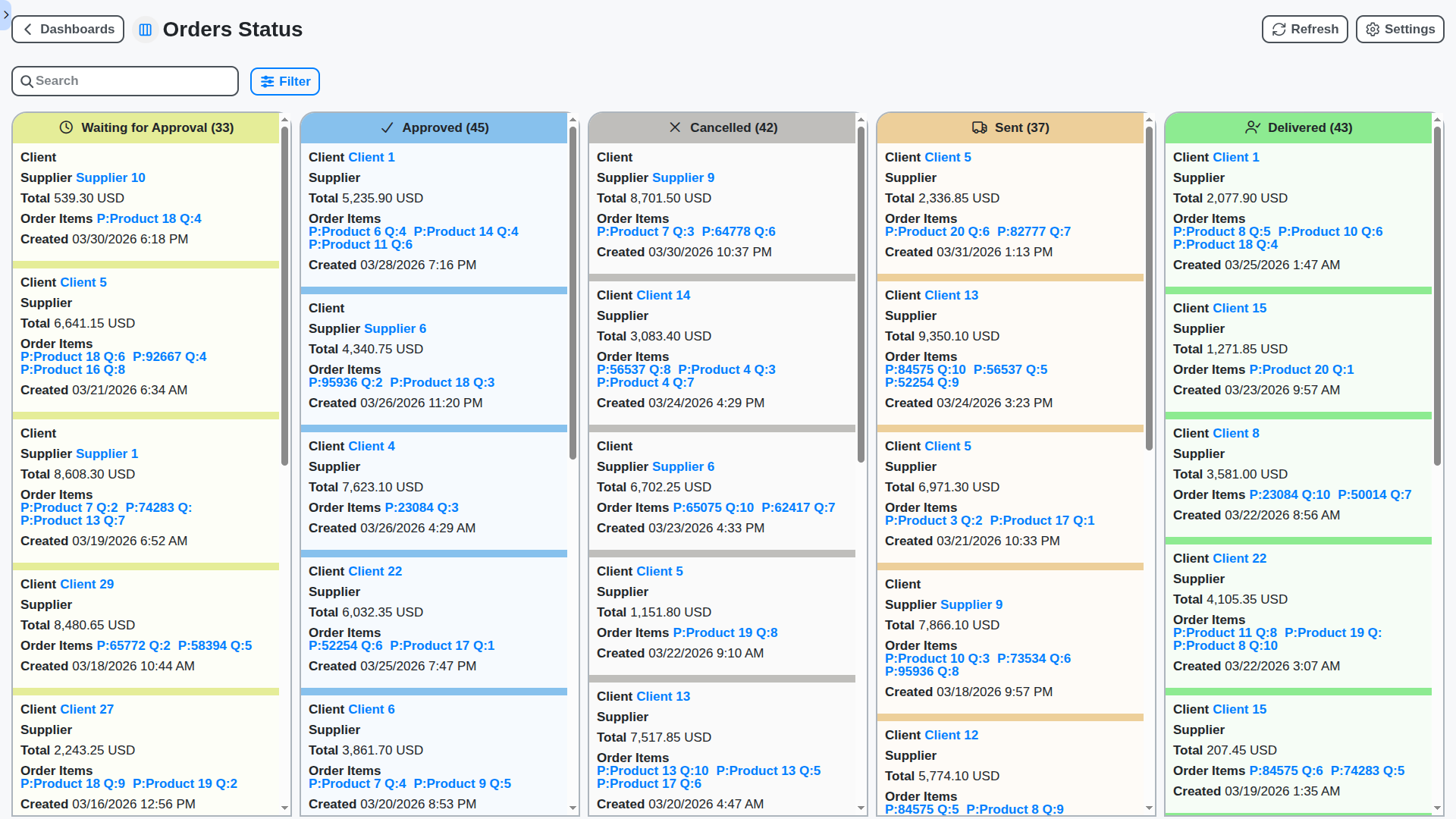Screen dimensions: 1456x819
Task: Navigate back using the Dashboards button
Action: tap(67, 29)
